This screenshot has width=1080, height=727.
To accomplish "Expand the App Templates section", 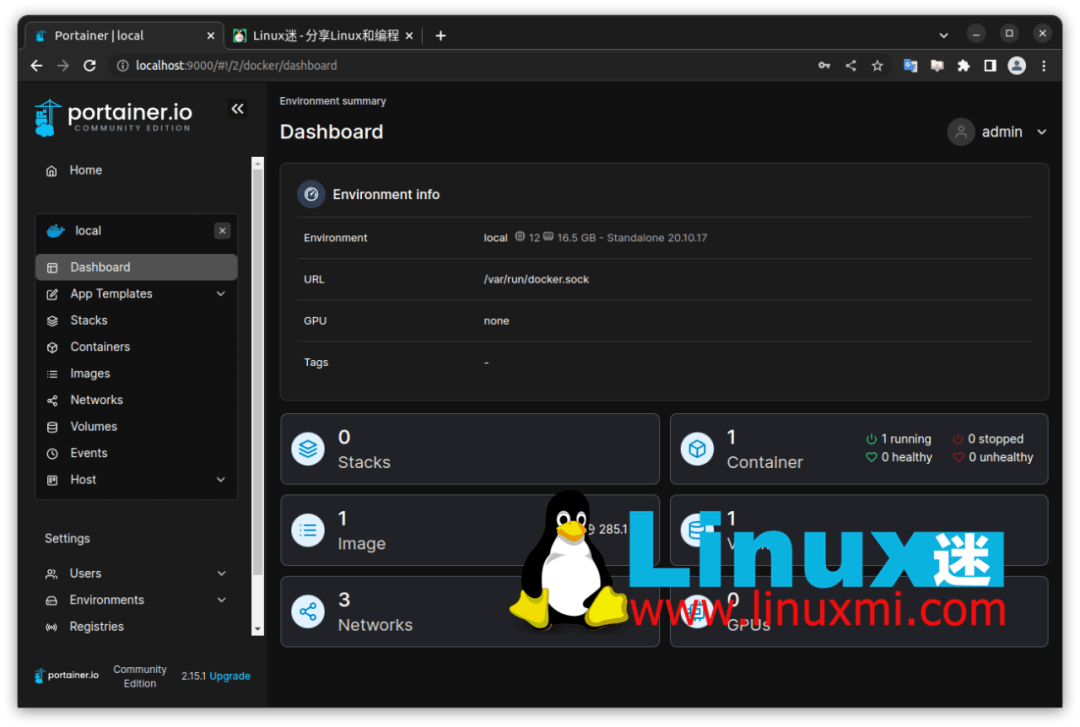I will tap(220, 294).
